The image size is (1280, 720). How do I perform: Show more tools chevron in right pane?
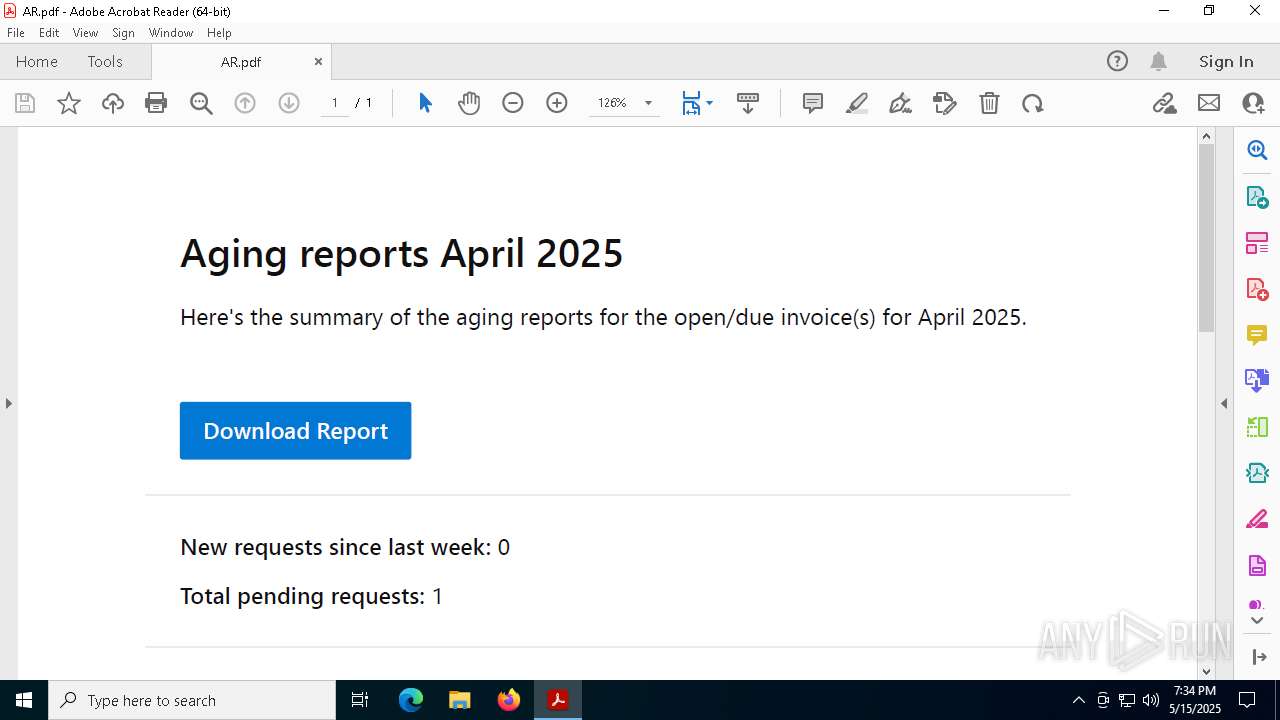(x=1257, y=621)
